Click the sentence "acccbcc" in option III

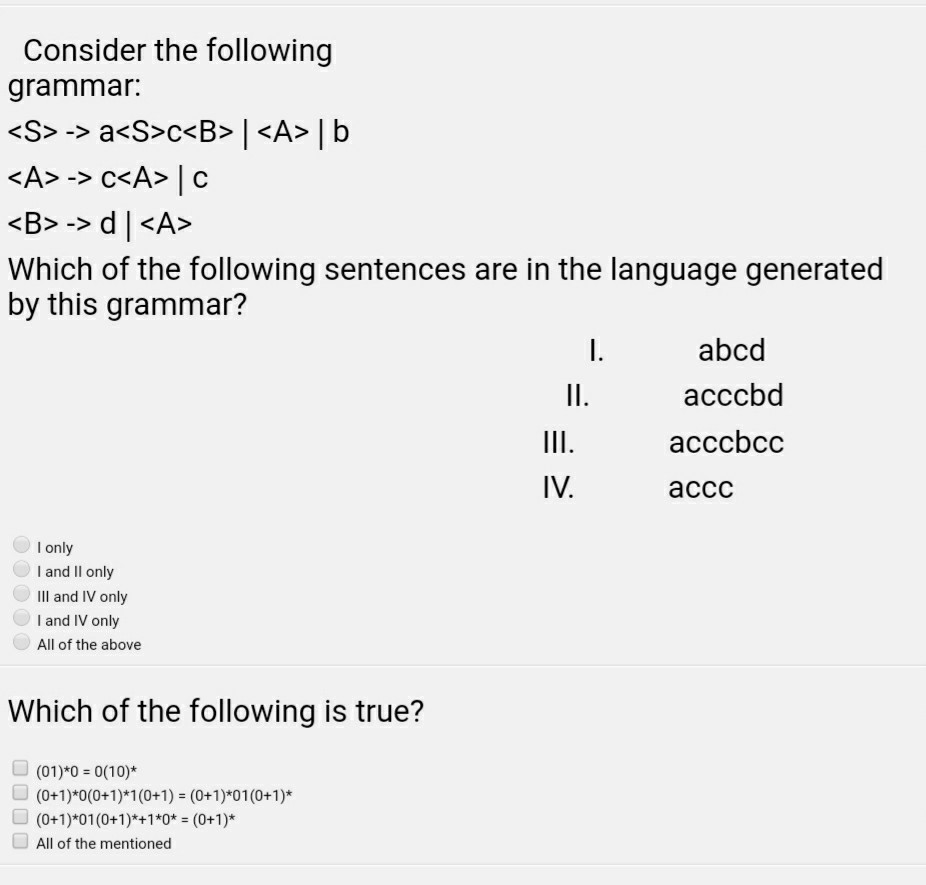(x=727, y=442)
